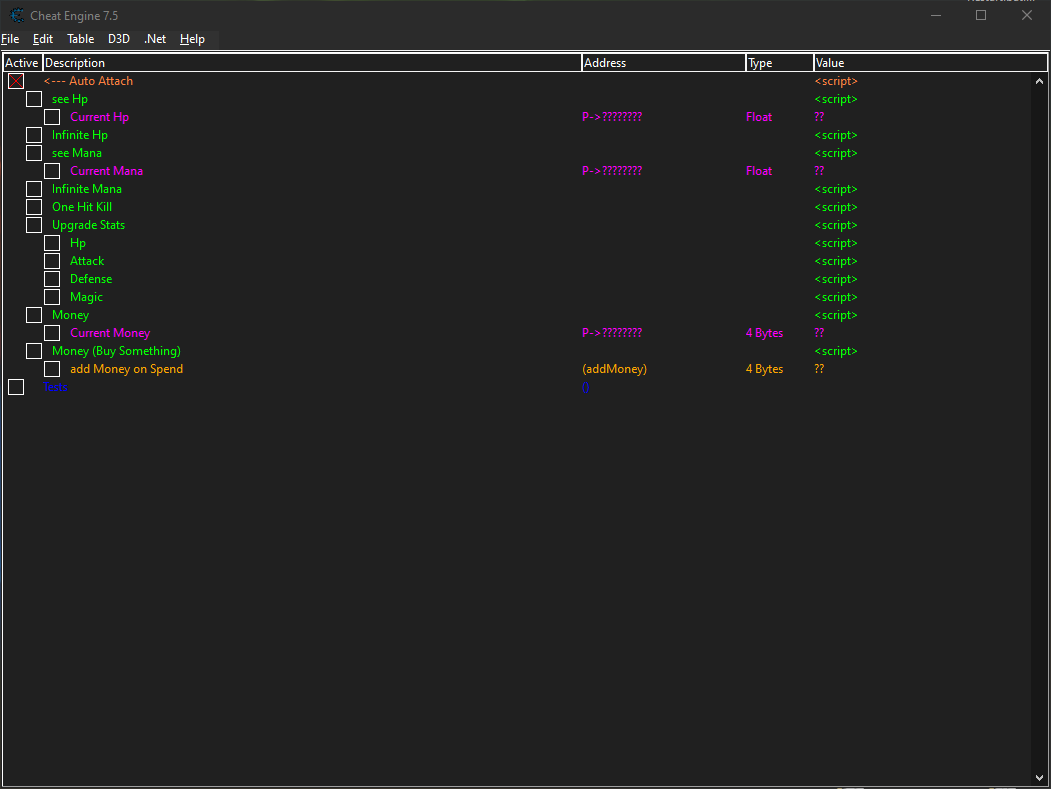Activate the Infinite Hp checkbox
The image size is (1051, 789).
click(34, 135)
